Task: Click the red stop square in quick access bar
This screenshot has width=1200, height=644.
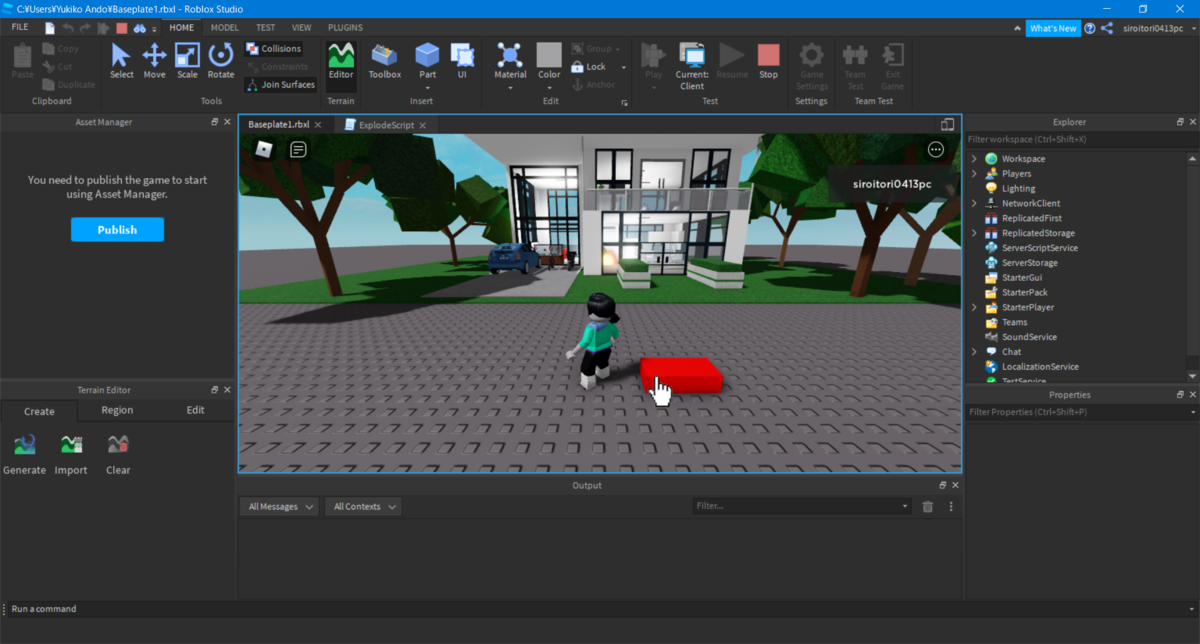Action: (122, 28)
